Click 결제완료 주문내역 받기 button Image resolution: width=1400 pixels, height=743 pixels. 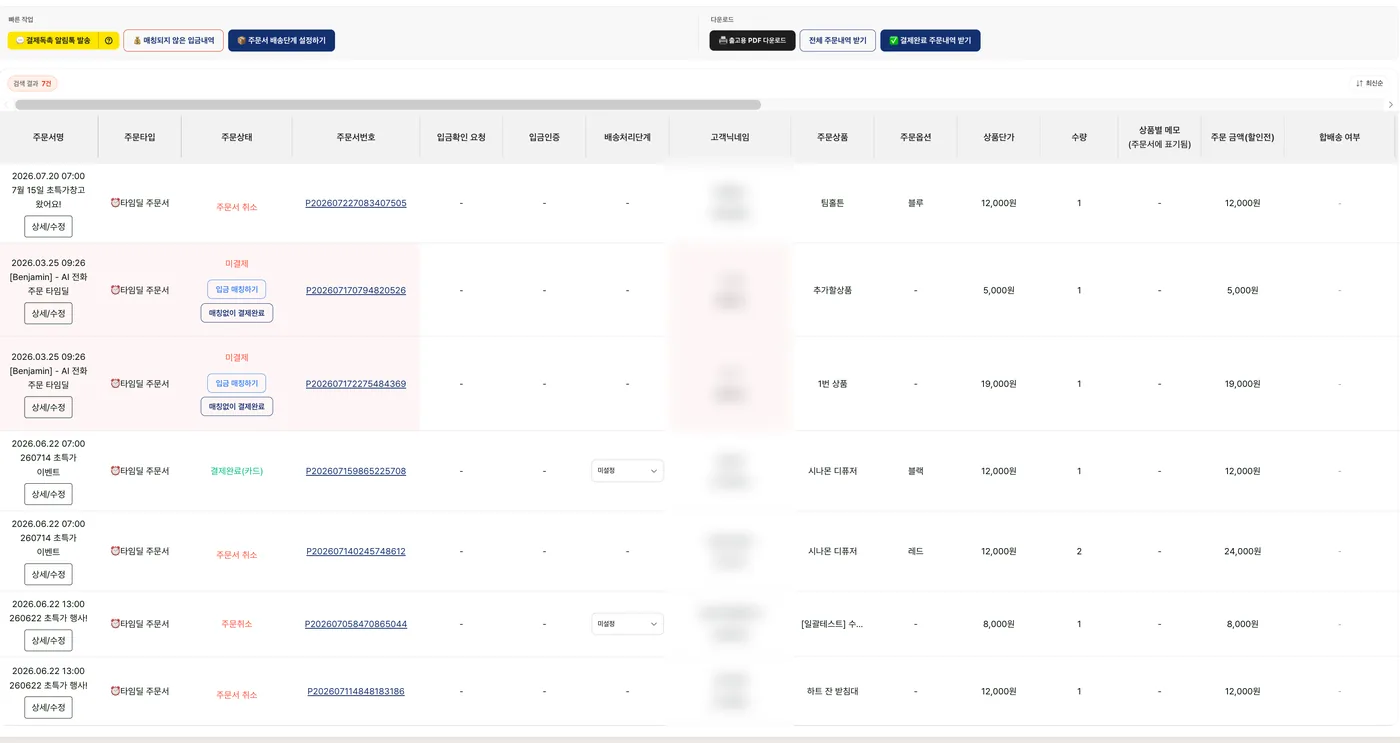click(930, 40)
